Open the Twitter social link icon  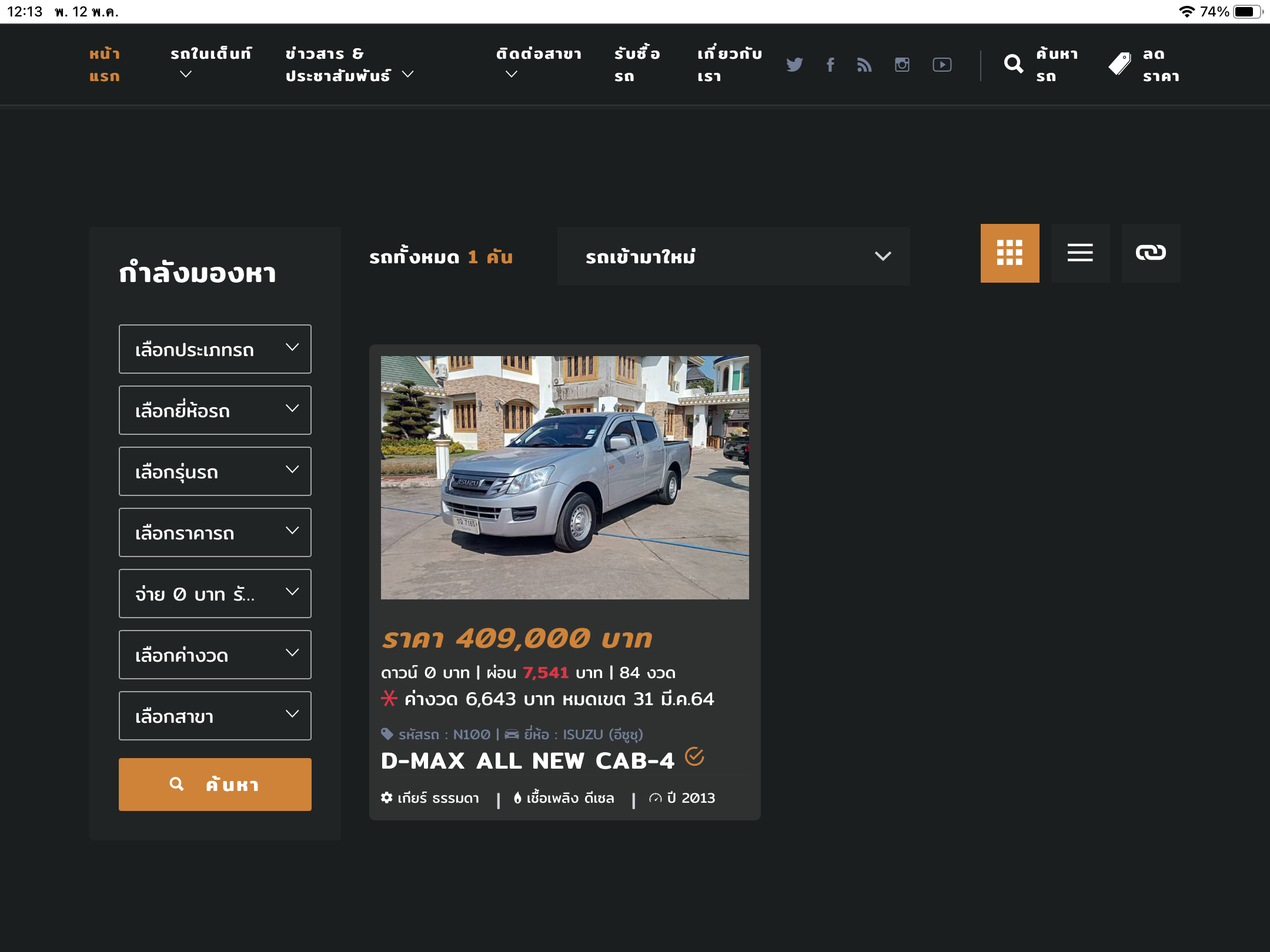tap(794, 65)
